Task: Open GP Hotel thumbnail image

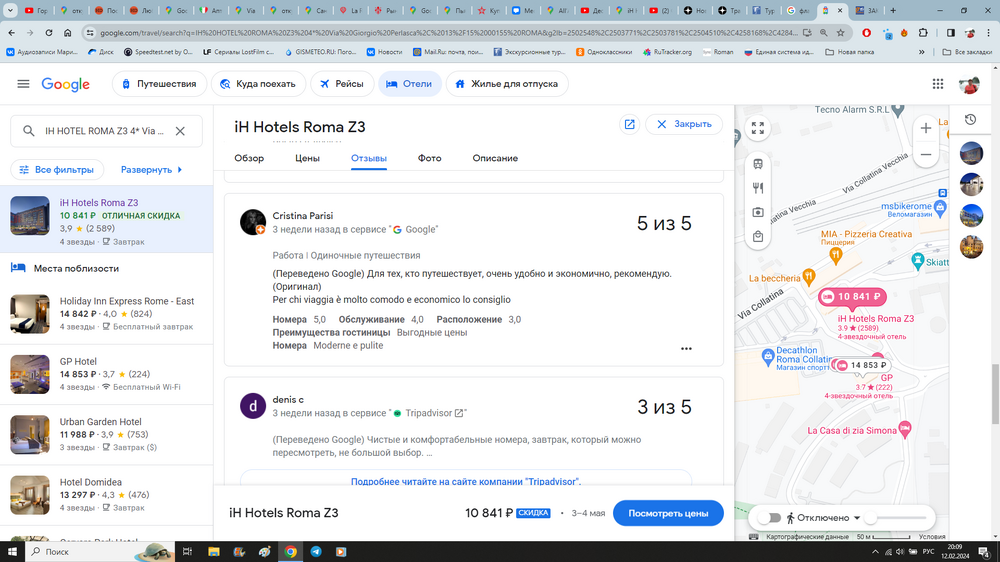Action: tap(29, 374)
